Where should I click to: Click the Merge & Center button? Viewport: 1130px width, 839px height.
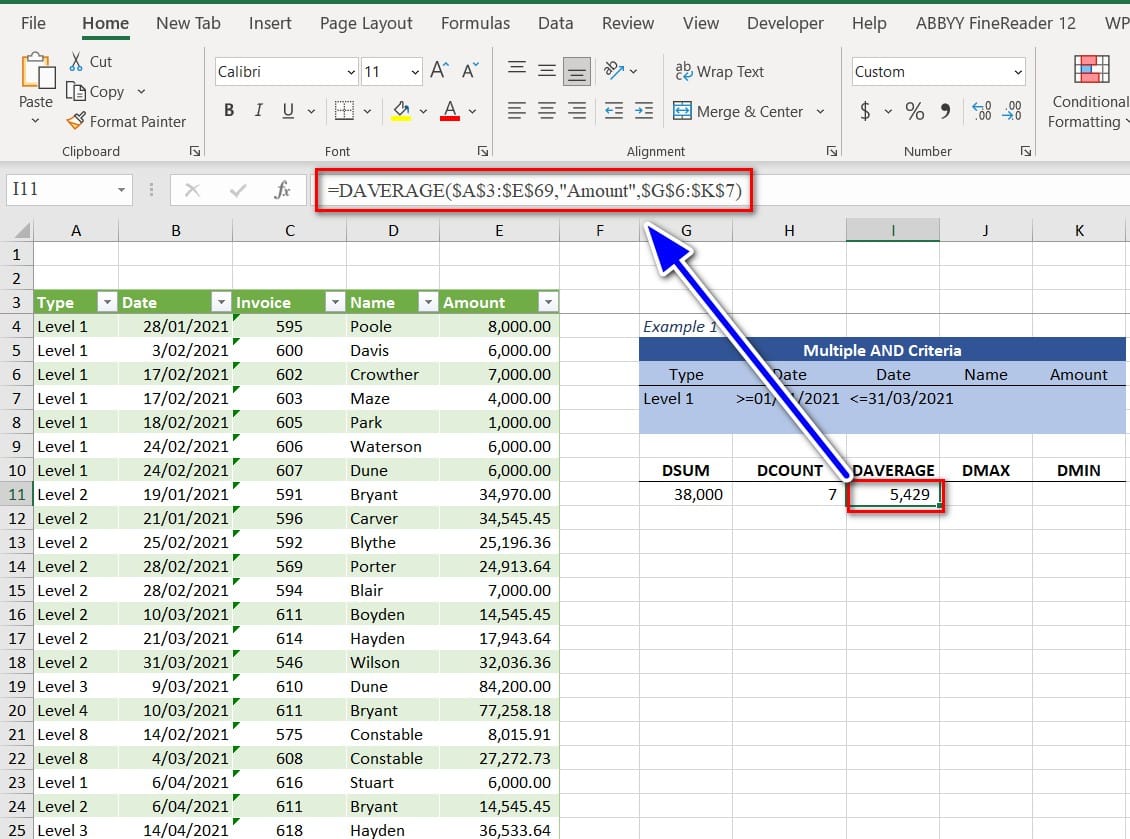[738, 111]
